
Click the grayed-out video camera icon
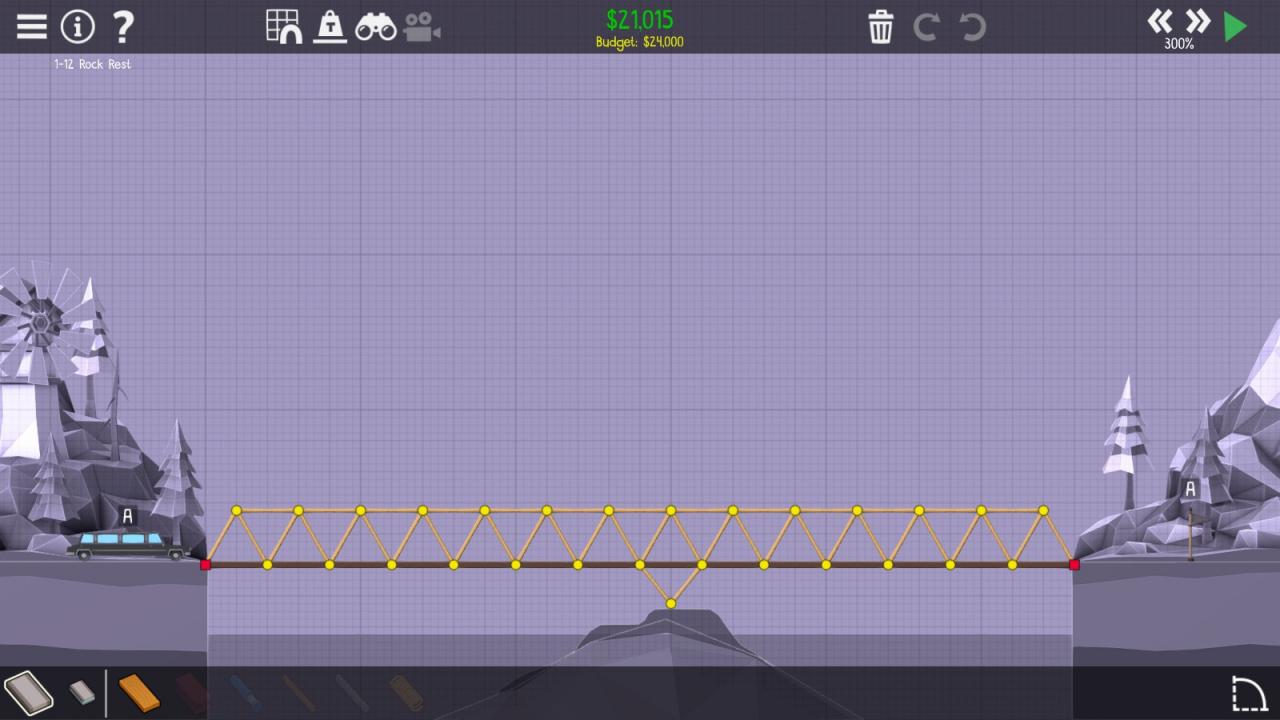click(x=422, y=27)
